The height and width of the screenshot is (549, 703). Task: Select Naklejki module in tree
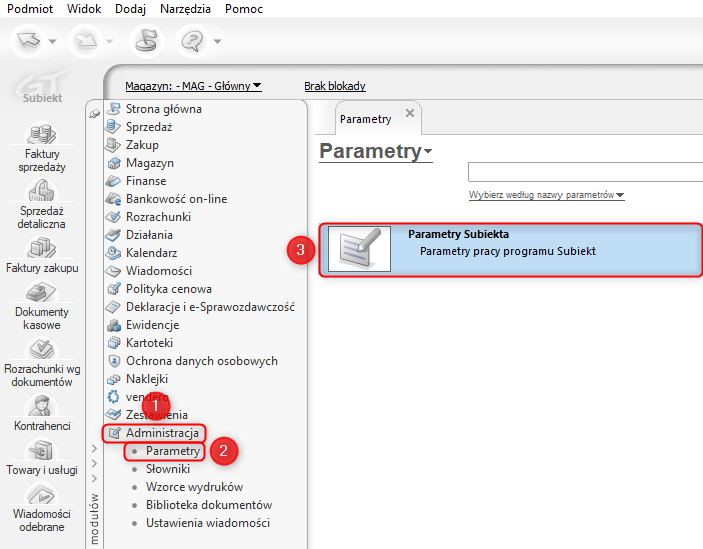[147, 379]
